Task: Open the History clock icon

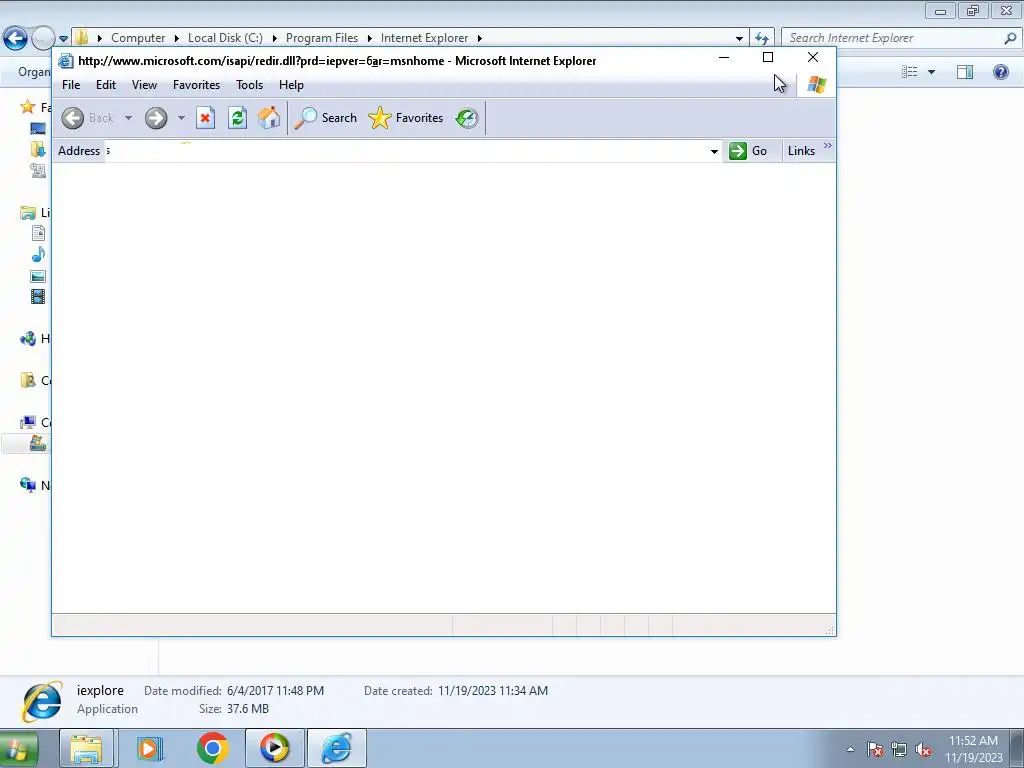Action: pyautogui.click(x=467, y=118)
